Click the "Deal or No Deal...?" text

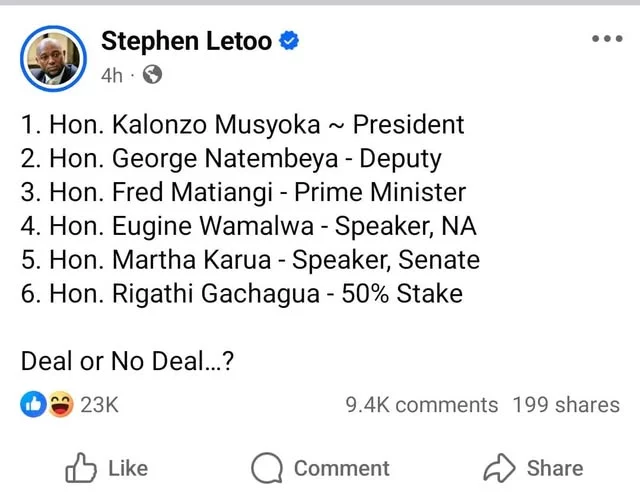(x=127, y=362)
